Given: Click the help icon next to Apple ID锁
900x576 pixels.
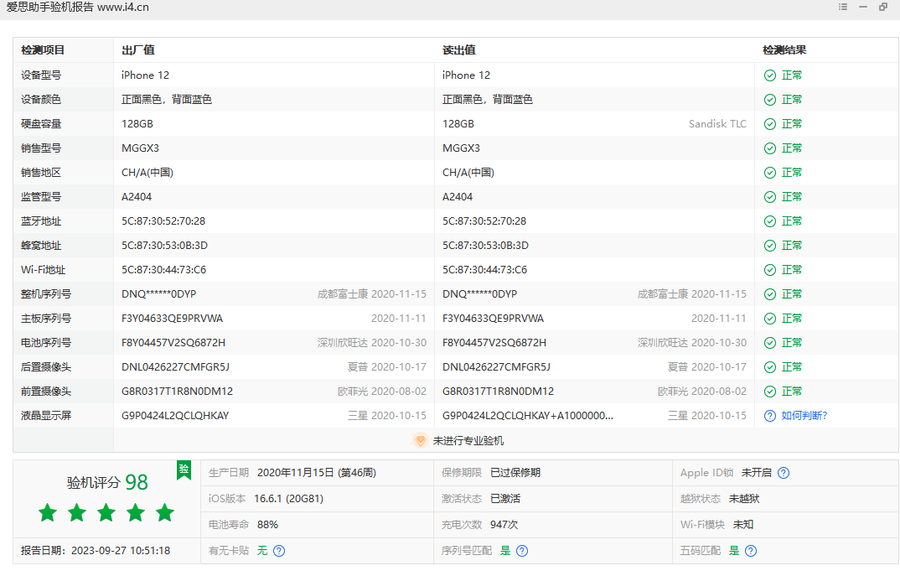Looking at the screenshot, I should 783,473.
